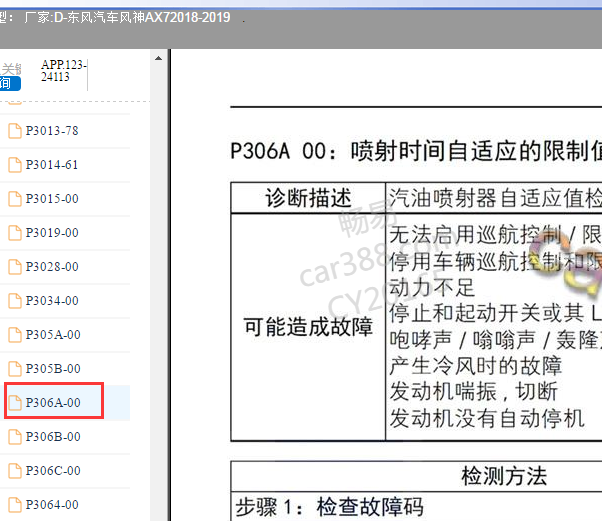The height and width of the screenshot is (521, 602).
Task: Click the document icon beside P3028-00
Action: [x=15, y=267]
